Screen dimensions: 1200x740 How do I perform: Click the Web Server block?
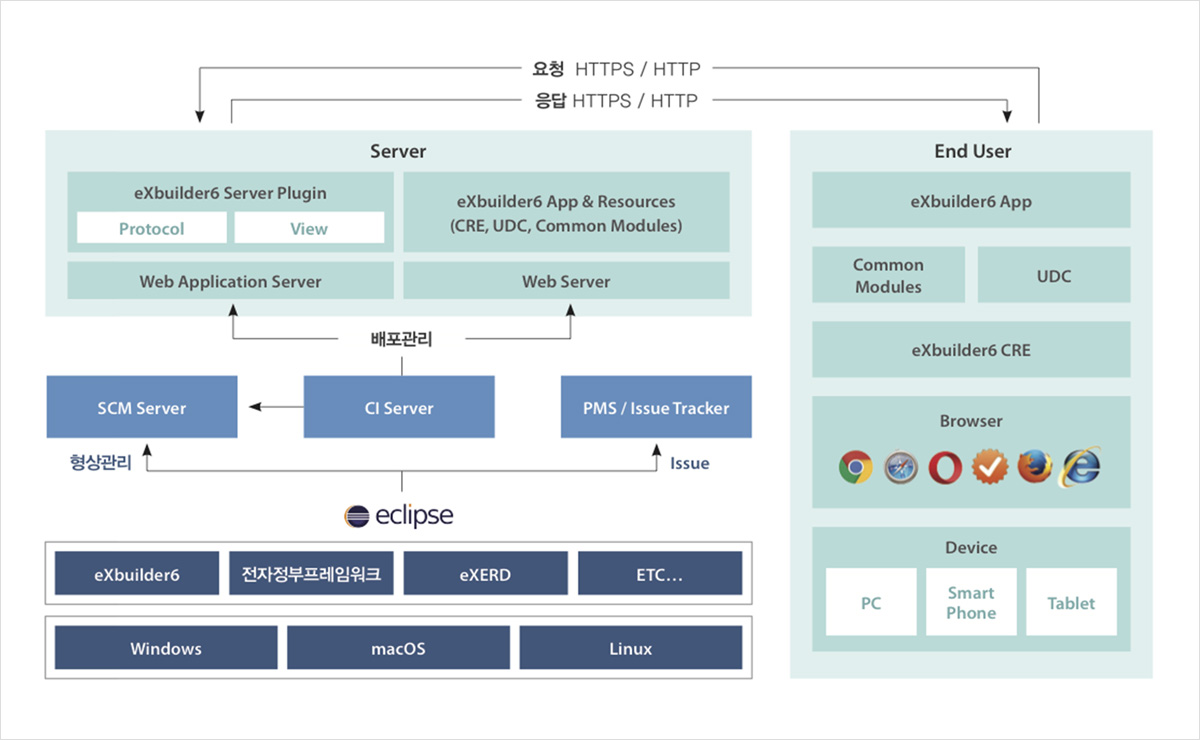(x=566, y=281)
